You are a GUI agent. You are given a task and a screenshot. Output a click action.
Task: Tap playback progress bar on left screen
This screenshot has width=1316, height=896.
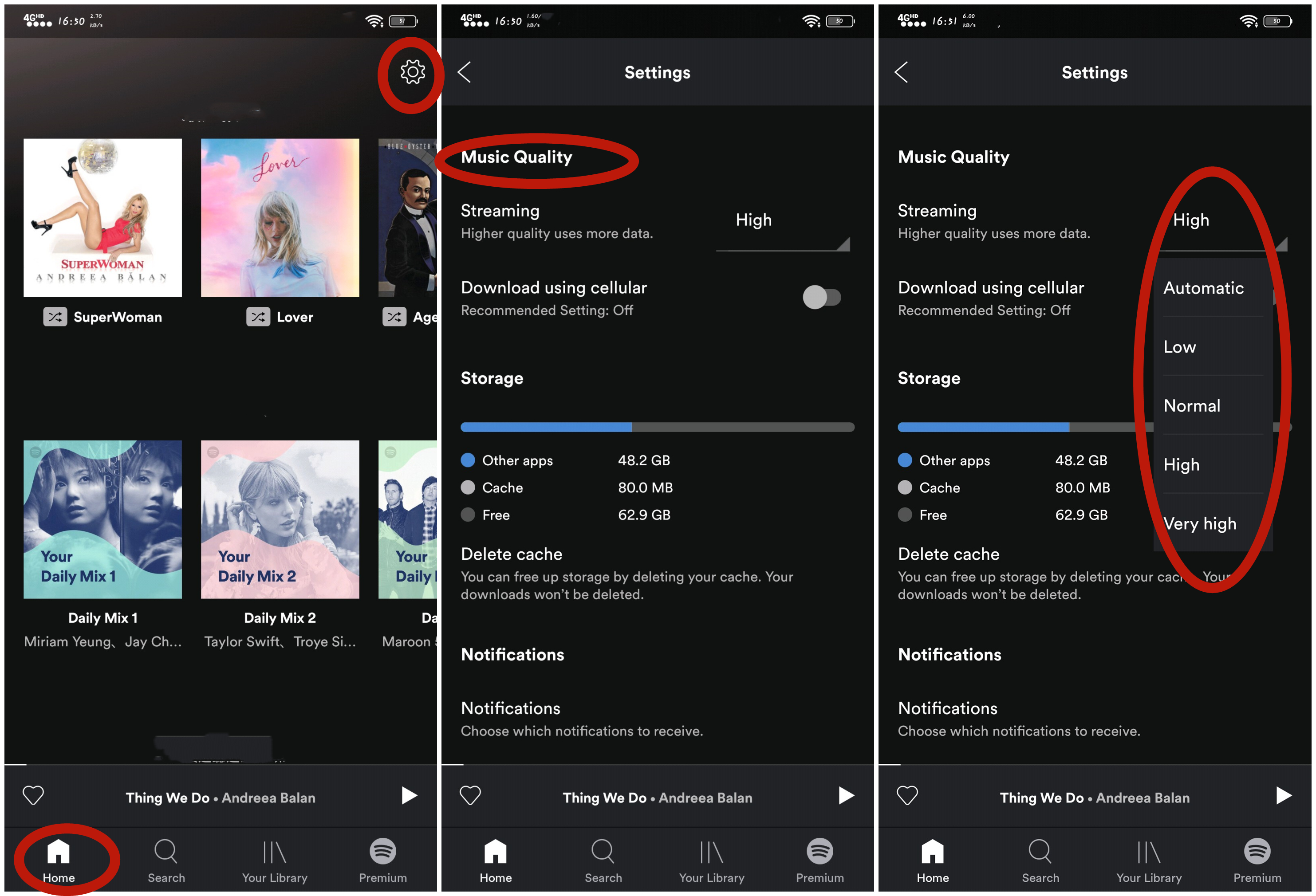(220, 765)
